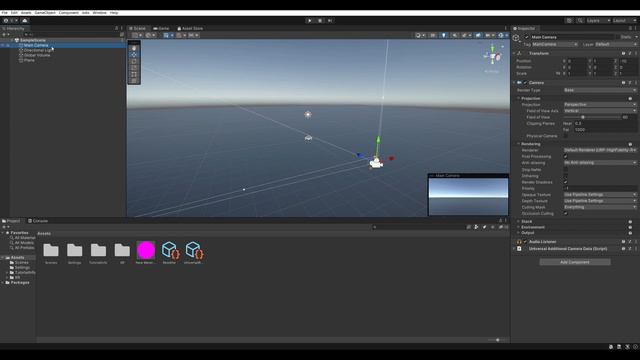Open the Layer Default dropdown

[616, 44]
